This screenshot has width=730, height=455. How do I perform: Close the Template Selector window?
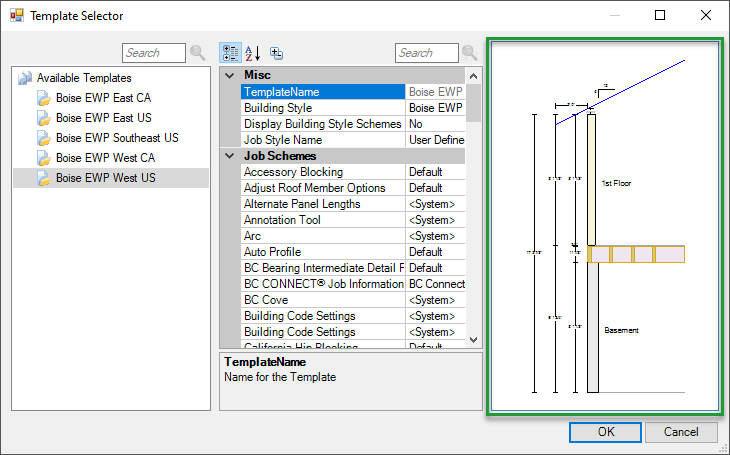[706, 15]
